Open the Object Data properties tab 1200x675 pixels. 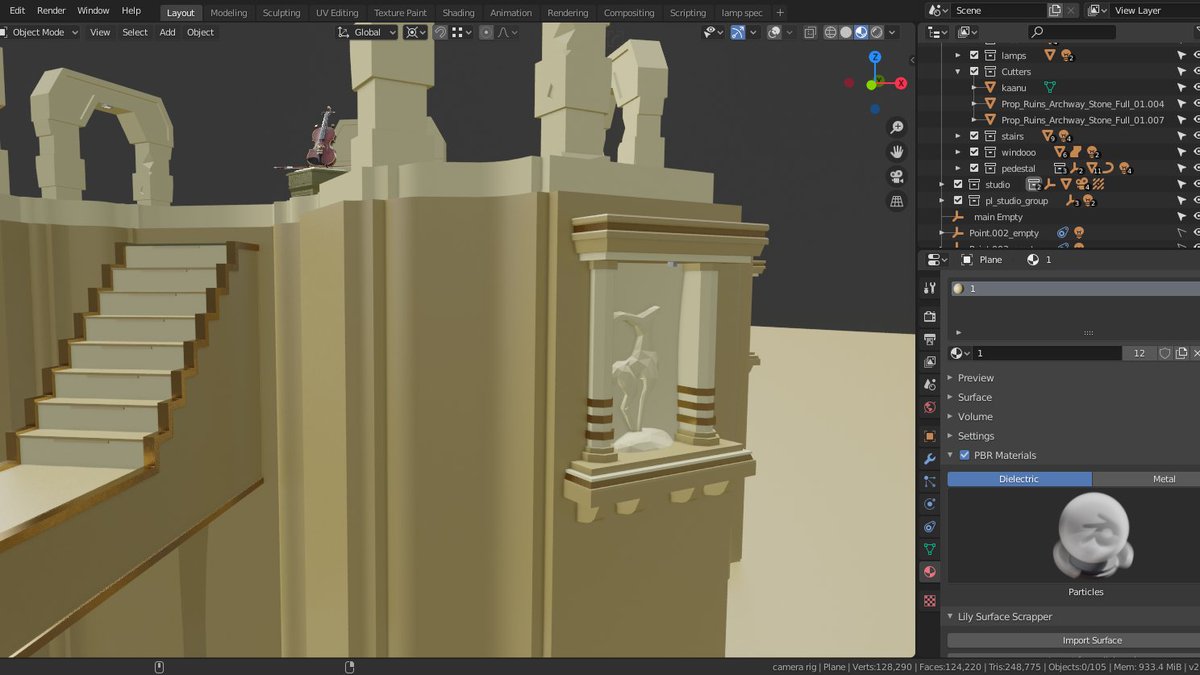[930, 549]
